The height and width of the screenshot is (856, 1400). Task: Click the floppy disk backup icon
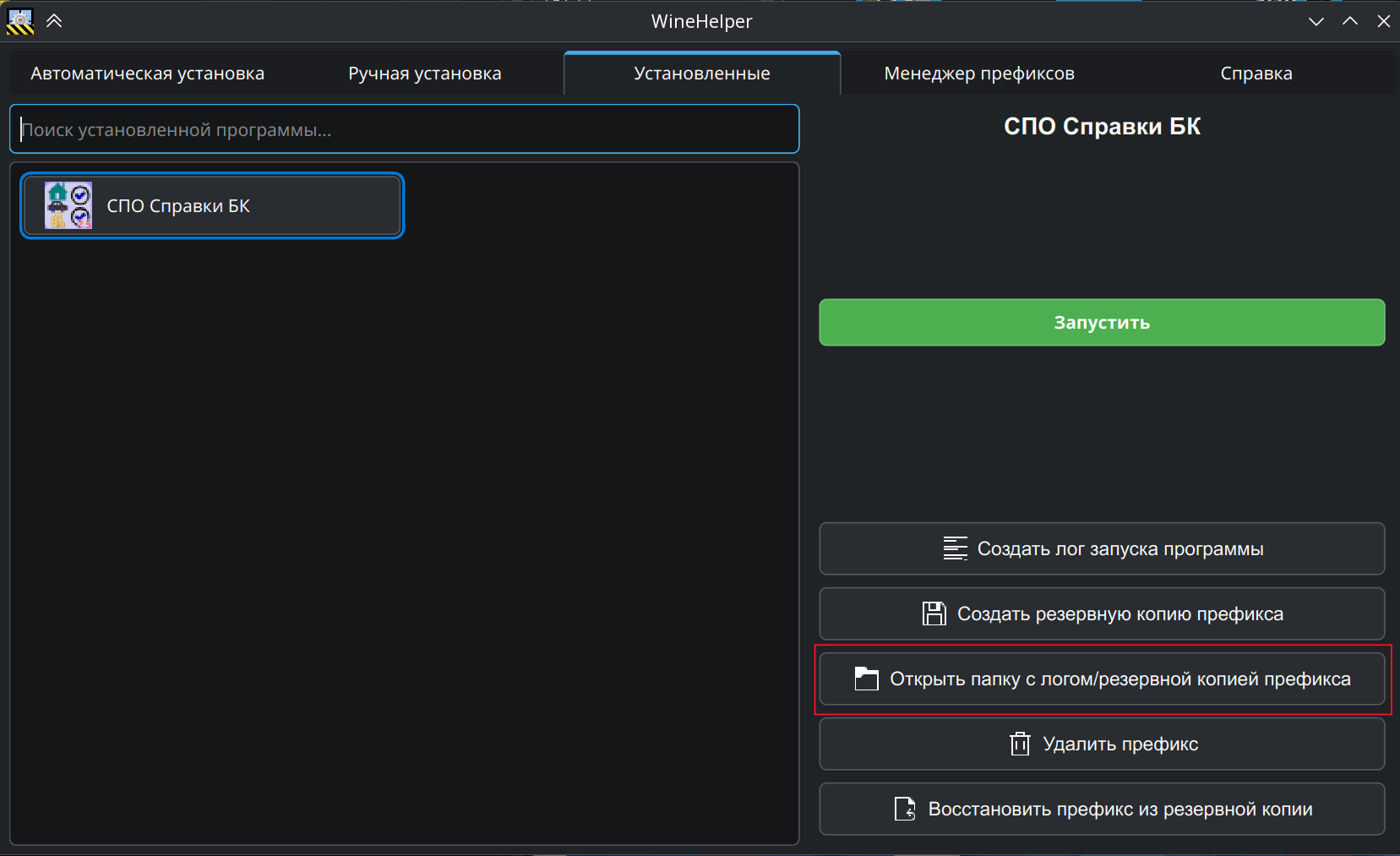pyautogui.click(x=934, y=614)
